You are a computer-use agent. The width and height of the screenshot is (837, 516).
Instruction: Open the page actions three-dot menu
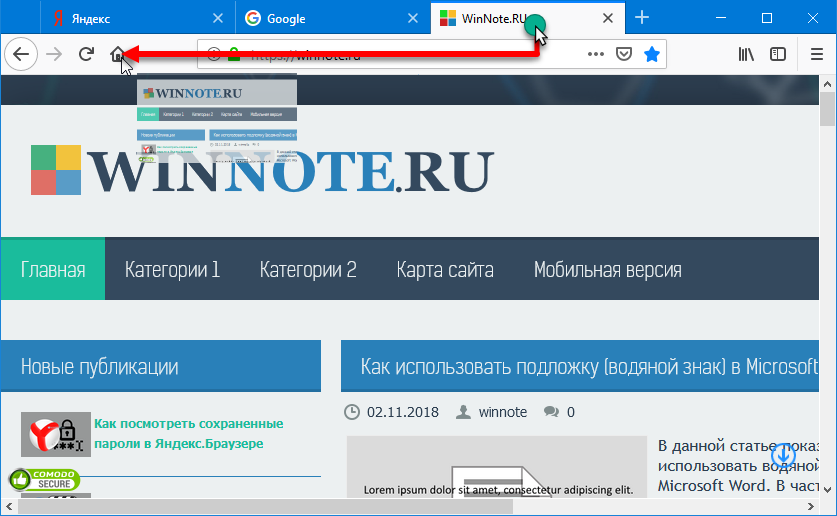pos(596,55)
